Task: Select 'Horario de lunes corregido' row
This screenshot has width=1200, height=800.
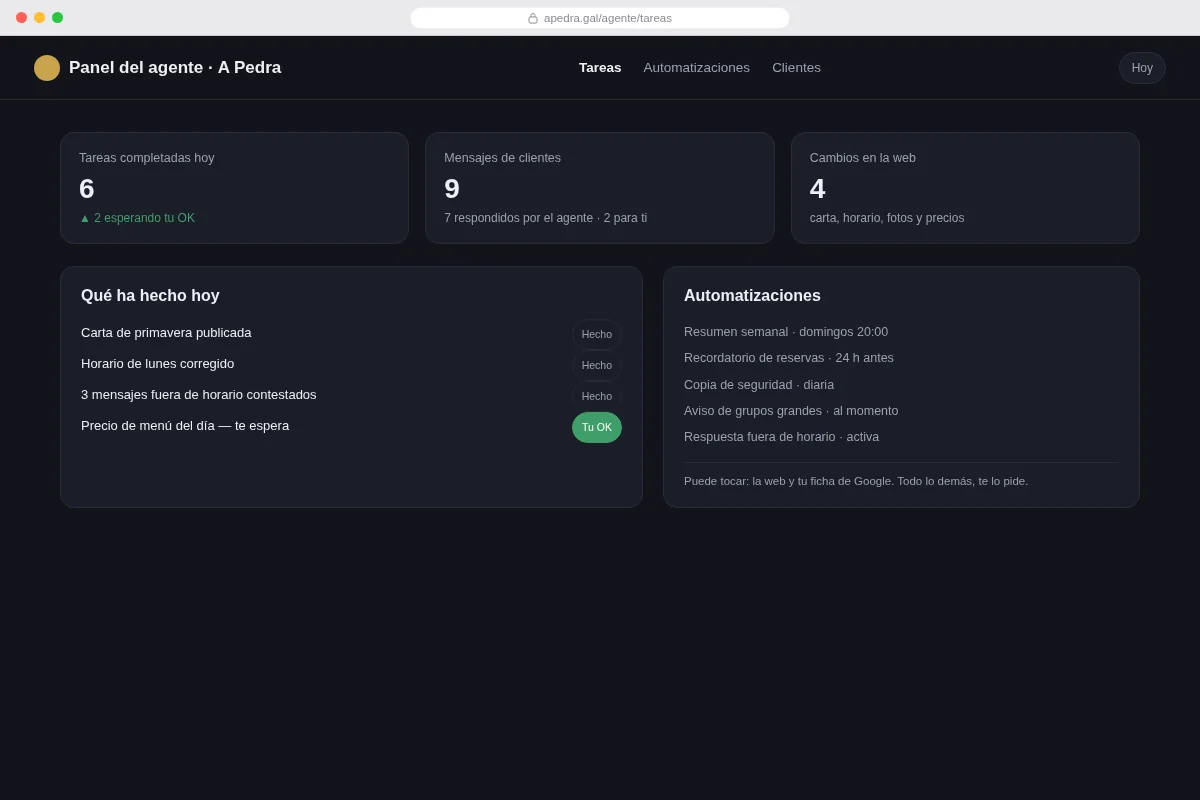Action: pyautogui.click(x=351, y=364)
